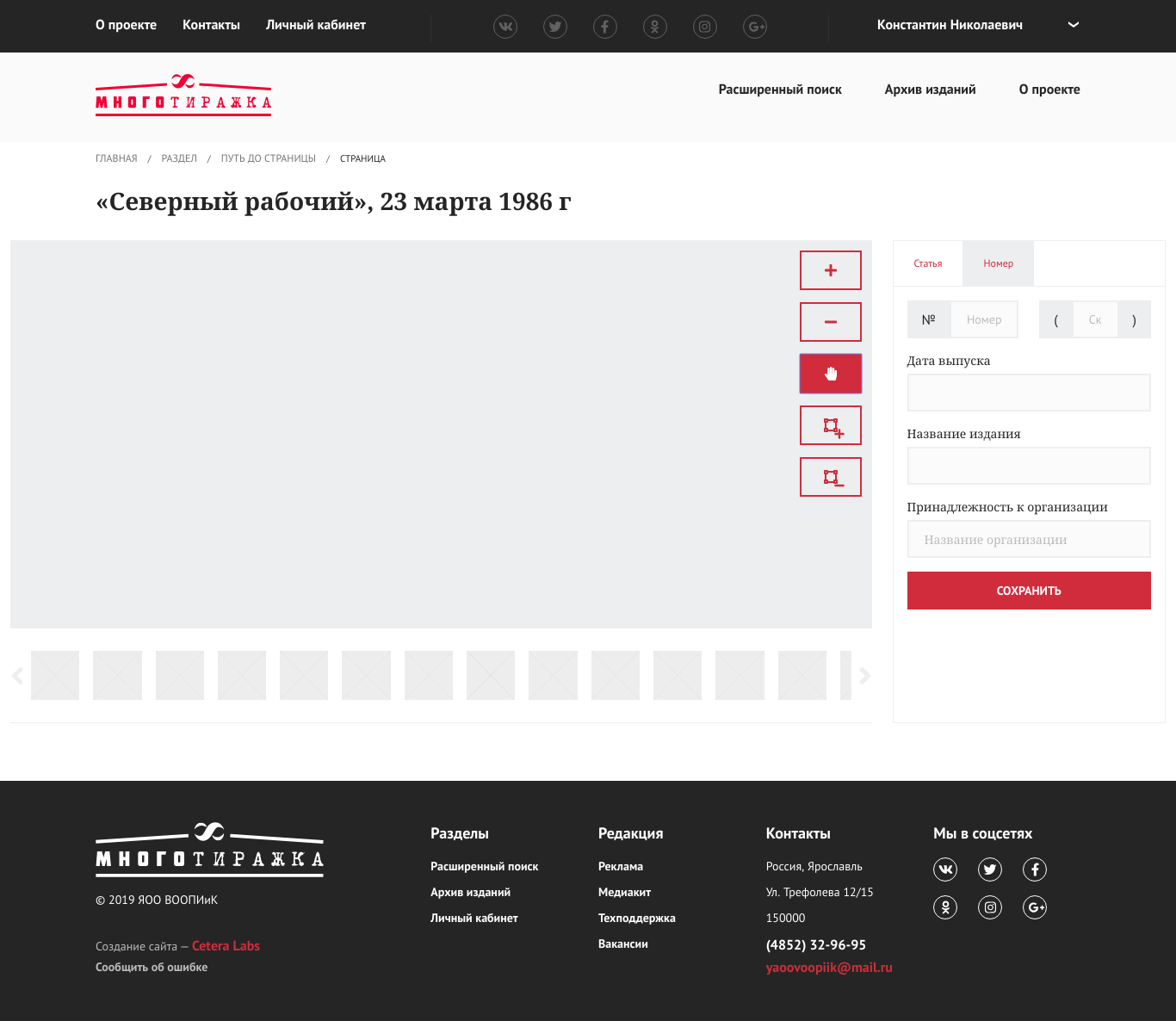Viewport: 1176px width, 1021px height.
Task: Click the Twitter icon in the footer
Action: pos(989,869)
